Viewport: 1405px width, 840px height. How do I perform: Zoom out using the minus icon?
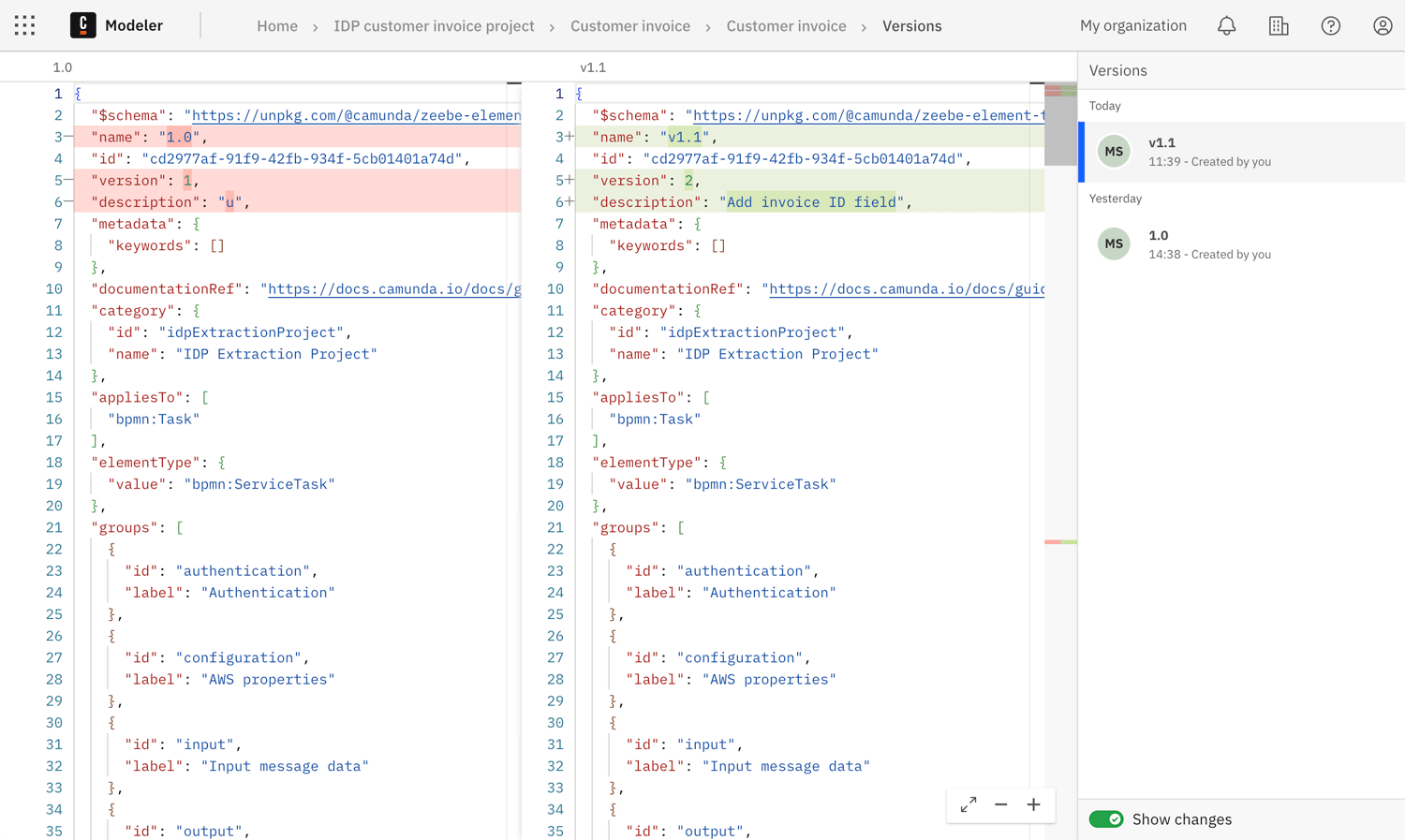click(x=1000, y=804)
